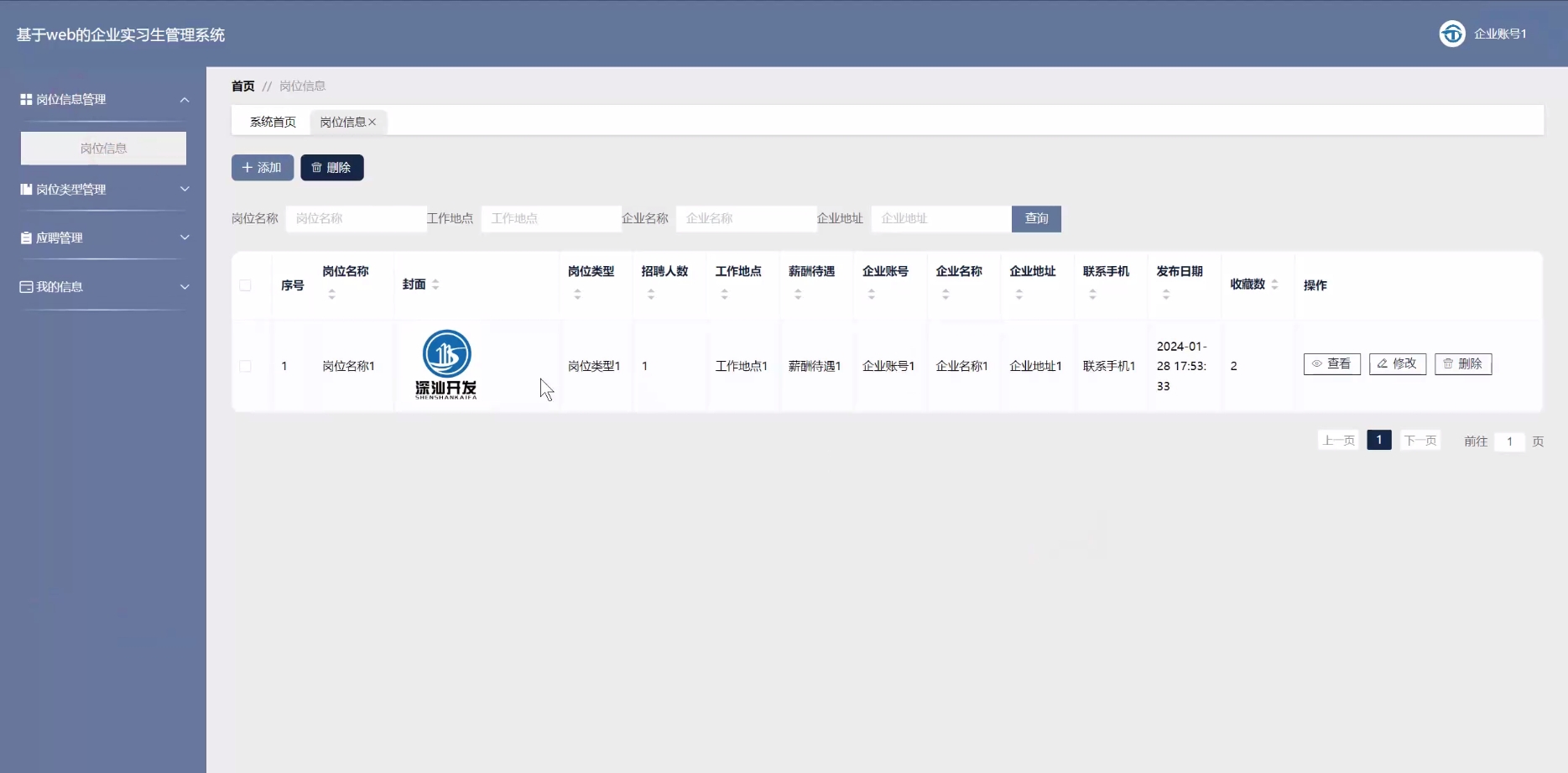Expand the 应聘管理 menu chevron
This screenshot has height=773, width=1568.
point(185,238)
